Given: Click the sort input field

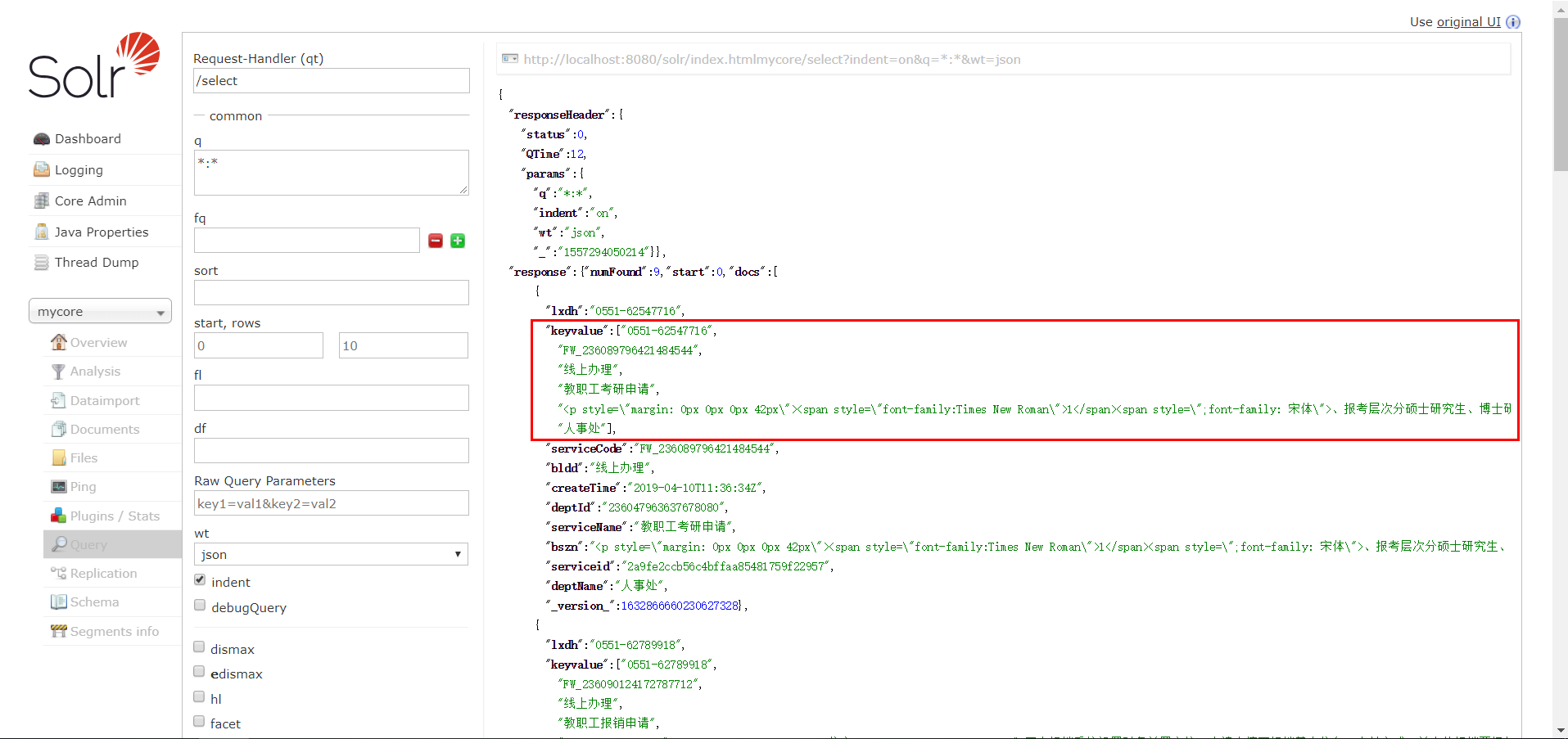Looking at the screenshot, I should pyautogui.click(x=331, y=293).
